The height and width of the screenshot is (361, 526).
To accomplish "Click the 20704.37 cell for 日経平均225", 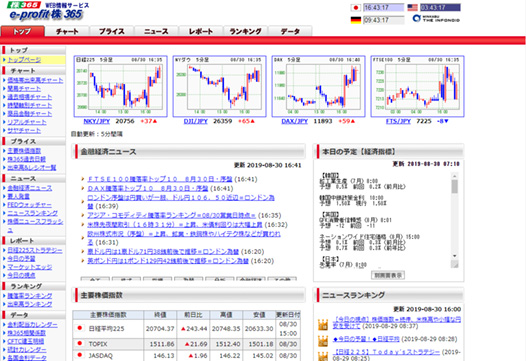I will click(160, 329).
